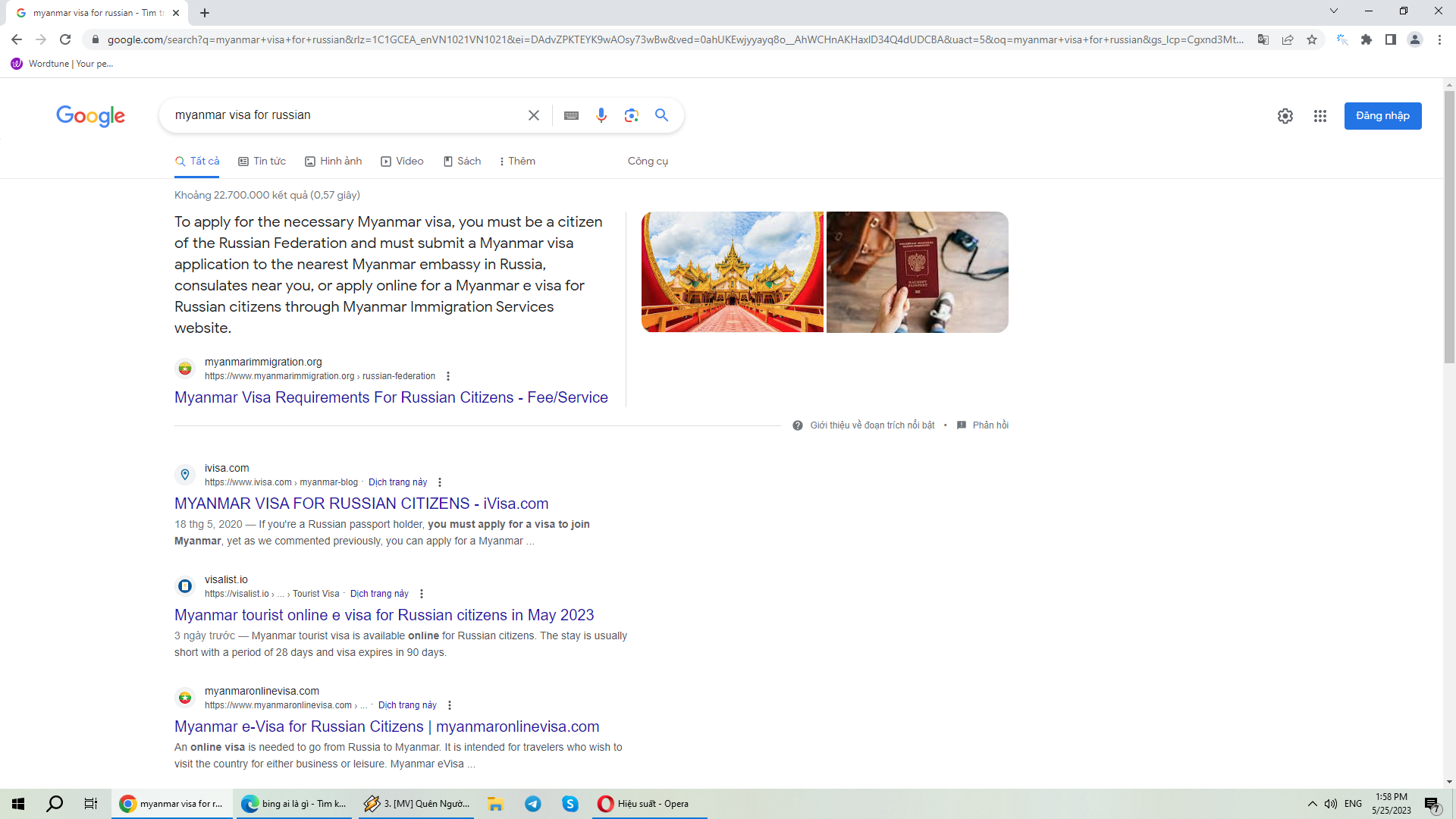This screenshot has height=819, width=1456.
Task: Close the myanmar visa for russian tab
Action: pyautogui.click(x=176, y=13)
